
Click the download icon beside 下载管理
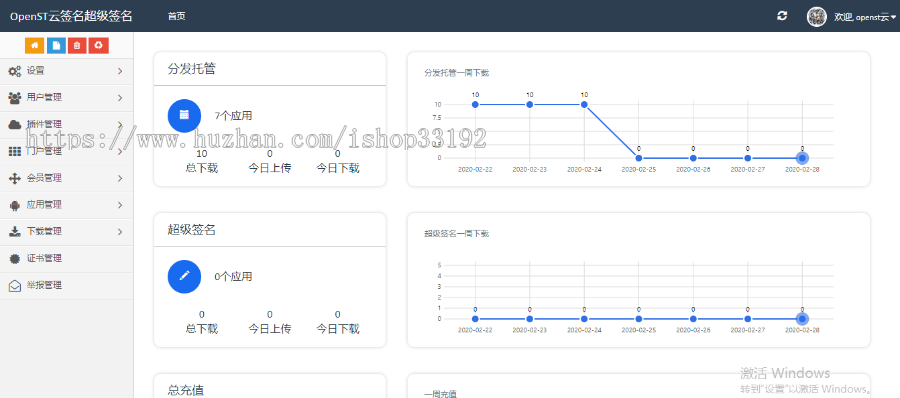click(x=15, y=231)
